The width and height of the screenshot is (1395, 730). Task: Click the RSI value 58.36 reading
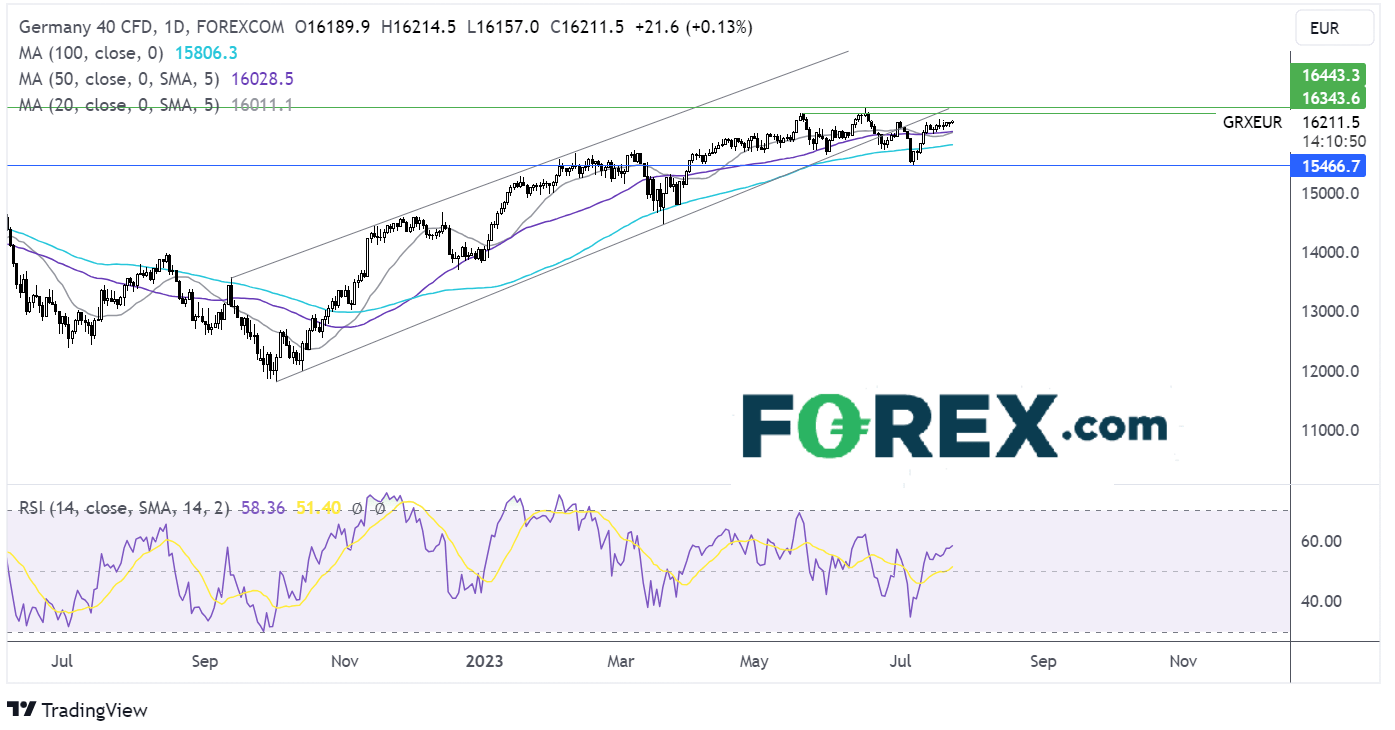point(263,508)
